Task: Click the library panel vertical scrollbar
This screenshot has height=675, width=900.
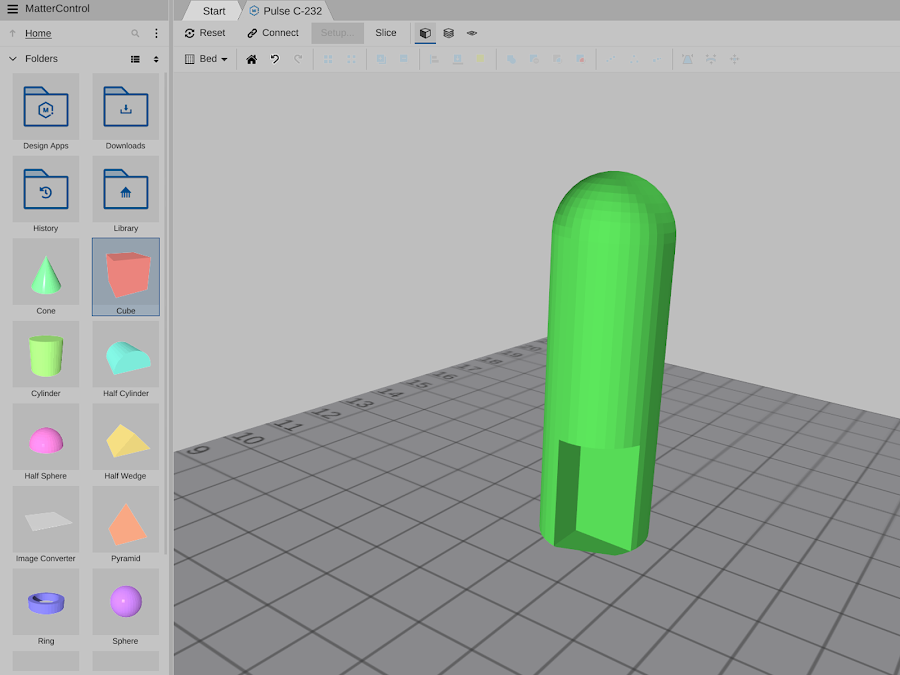Action: coord(166,313)
